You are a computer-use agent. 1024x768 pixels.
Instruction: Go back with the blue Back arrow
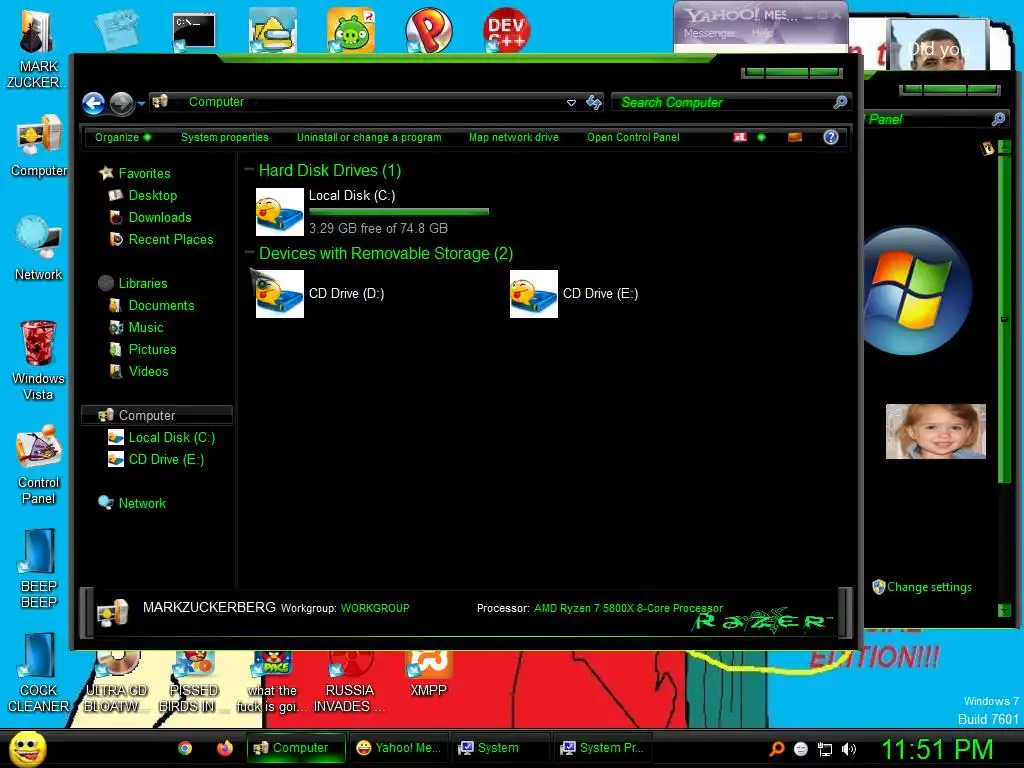tap(93, 103)
